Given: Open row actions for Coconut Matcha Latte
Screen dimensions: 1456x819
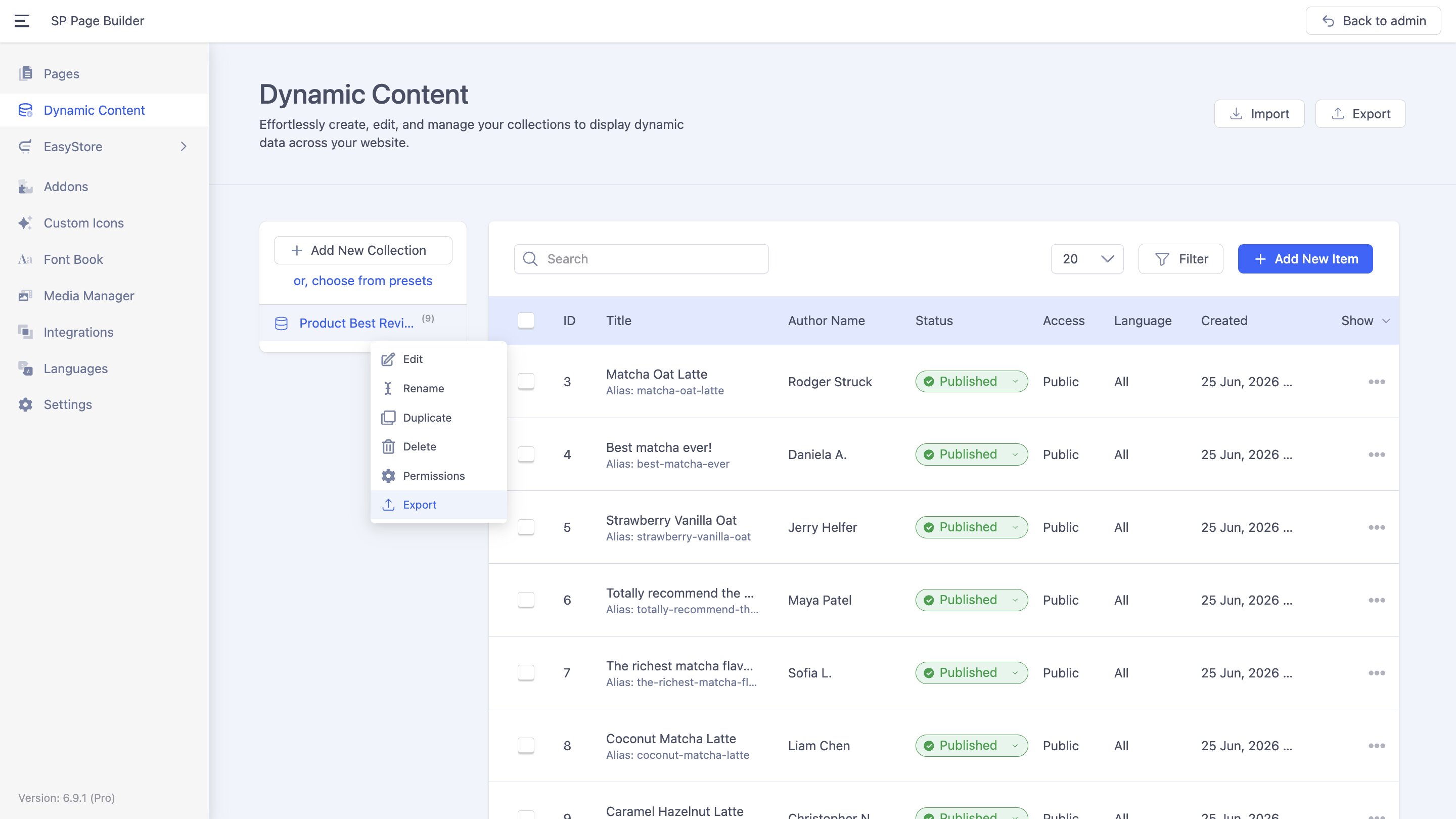Looking at the screenshot, I should [x=1376, y=746].
